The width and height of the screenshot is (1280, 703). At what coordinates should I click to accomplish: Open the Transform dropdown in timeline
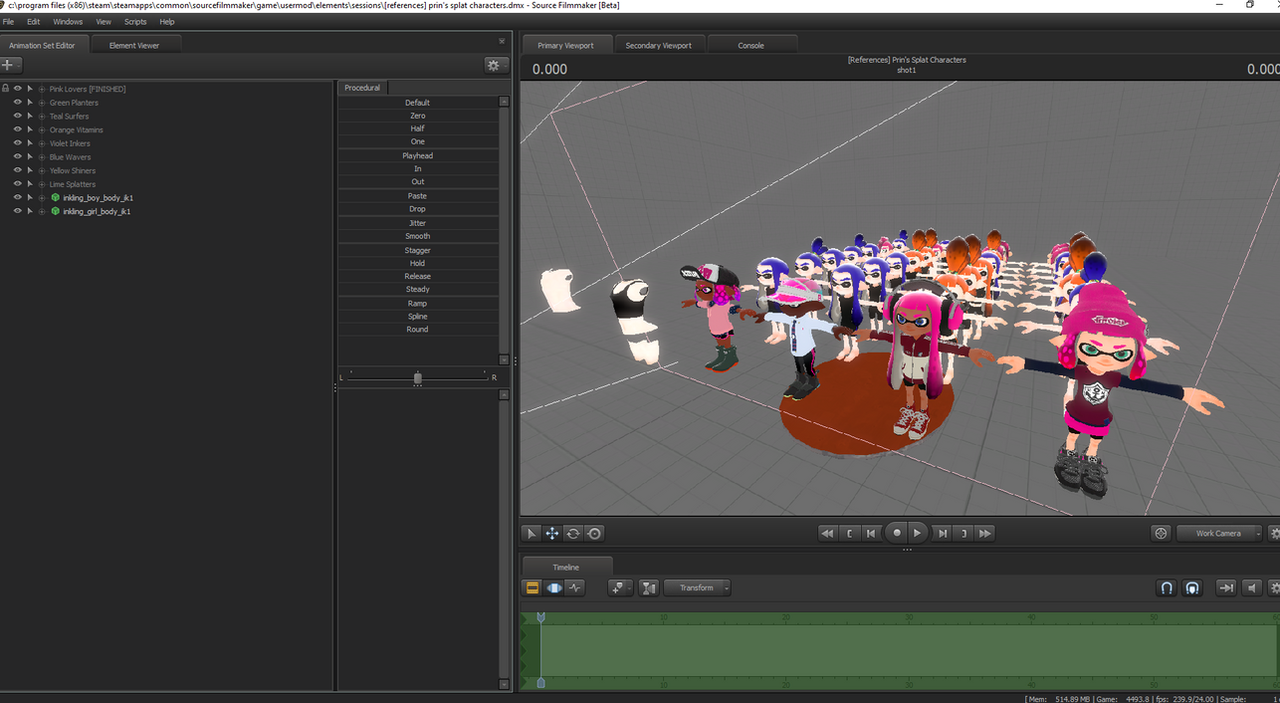[697, 588]
